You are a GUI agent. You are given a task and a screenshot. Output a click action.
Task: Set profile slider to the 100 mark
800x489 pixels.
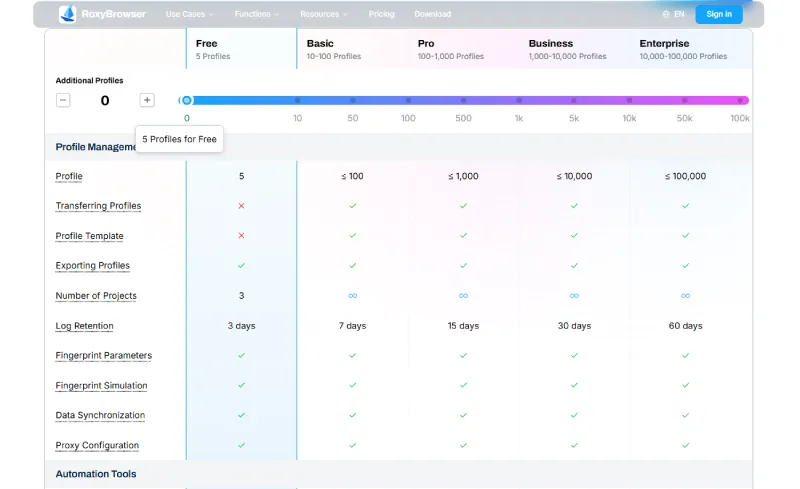(408, 100)
